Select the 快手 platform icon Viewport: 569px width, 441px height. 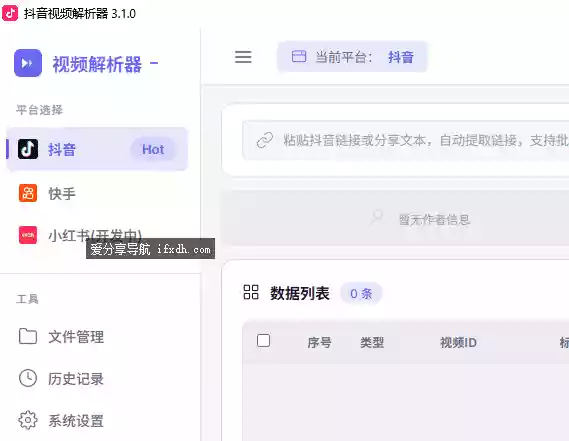point(28,193)
